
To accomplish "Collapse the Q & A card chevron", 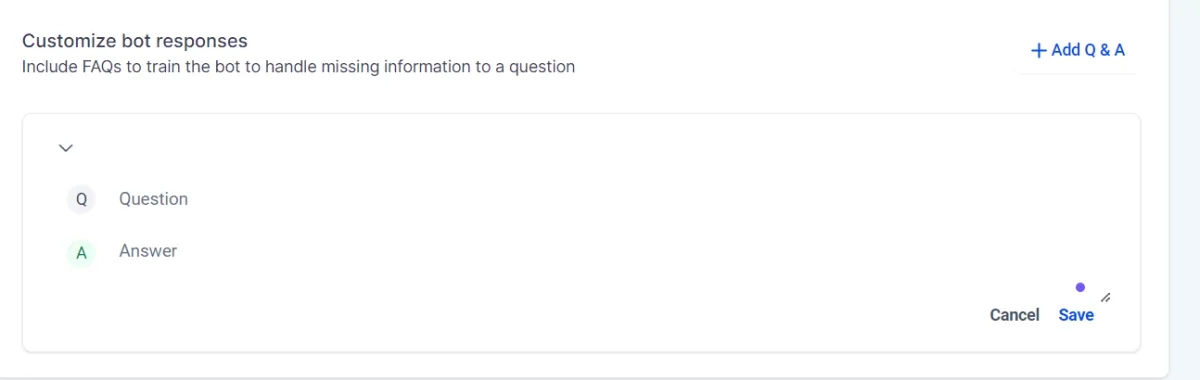I will tap(66, 148).
